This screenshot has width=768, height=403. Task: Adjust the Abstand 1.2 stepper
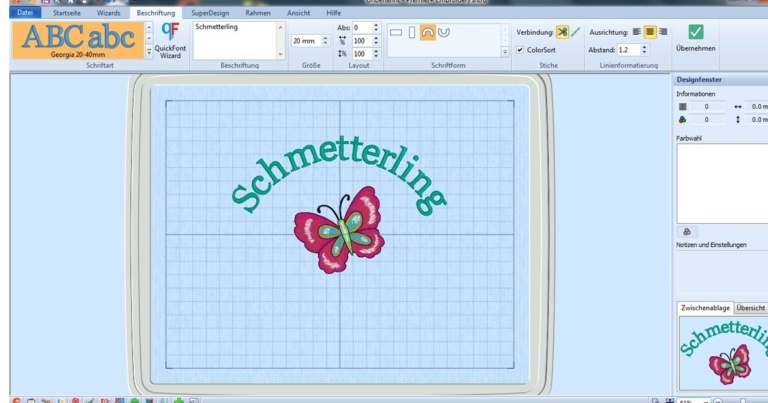(644, 49)
